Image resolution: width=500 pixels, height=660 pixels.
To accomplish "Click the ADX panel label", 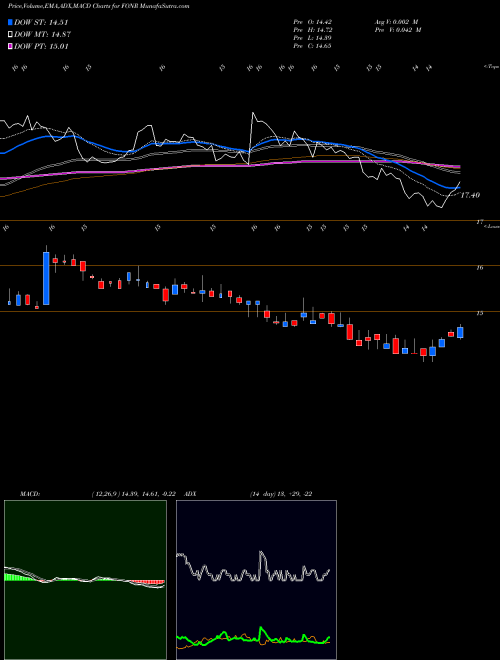I will [x=190, y=494].
